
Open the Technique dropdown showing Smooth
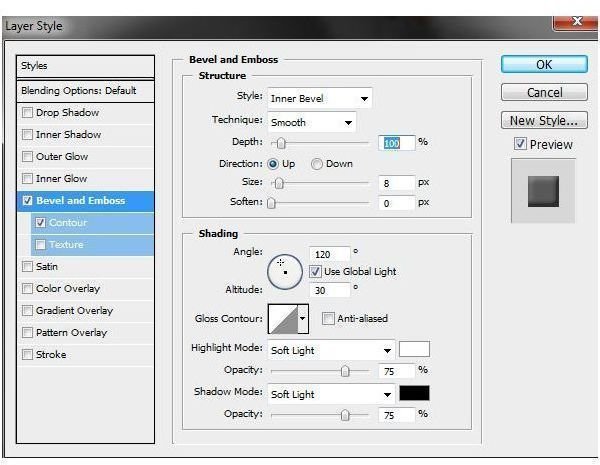312,122
